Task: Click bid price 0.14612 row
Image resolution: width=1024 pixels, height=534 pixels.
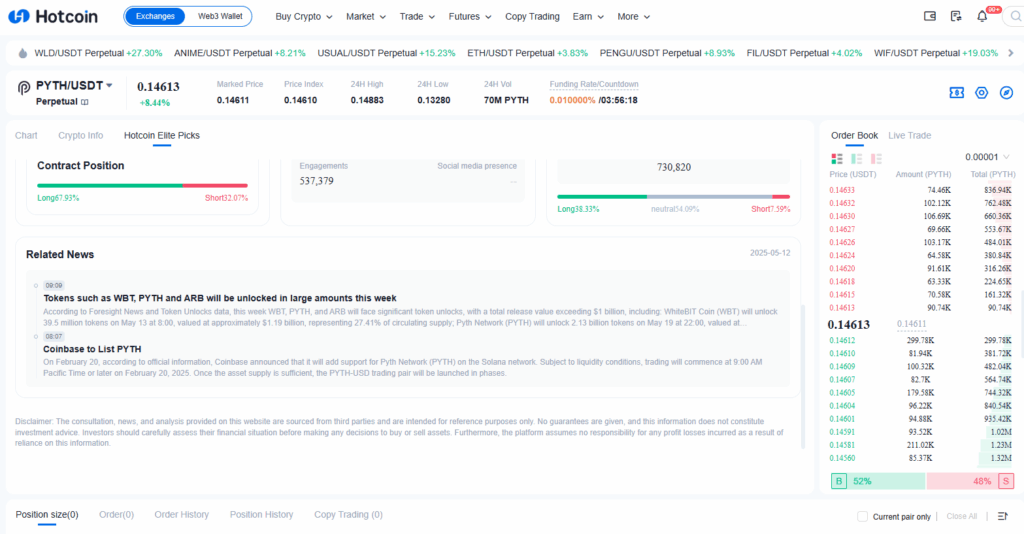Action: (921, 340)
